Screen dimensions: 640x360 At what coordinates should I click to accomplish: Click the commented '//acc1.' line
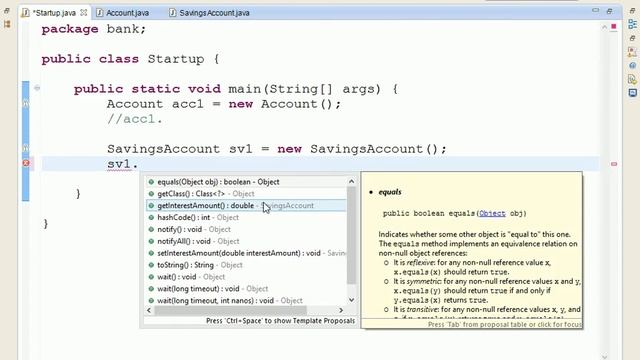coord(135,119)
